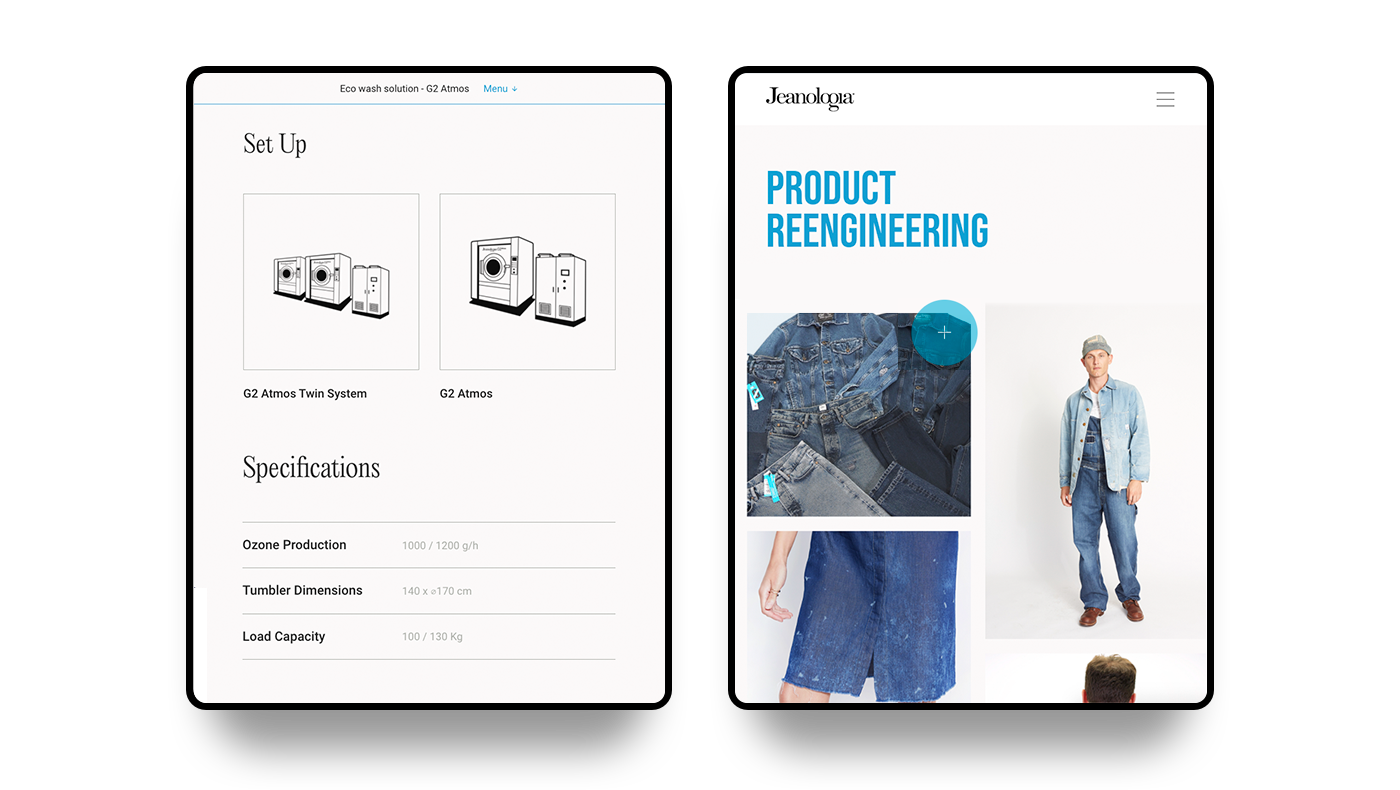This screenshot has width=1400, height=790.
Task: Click the Jeanologia logo
Action: [x=809, y=98]
